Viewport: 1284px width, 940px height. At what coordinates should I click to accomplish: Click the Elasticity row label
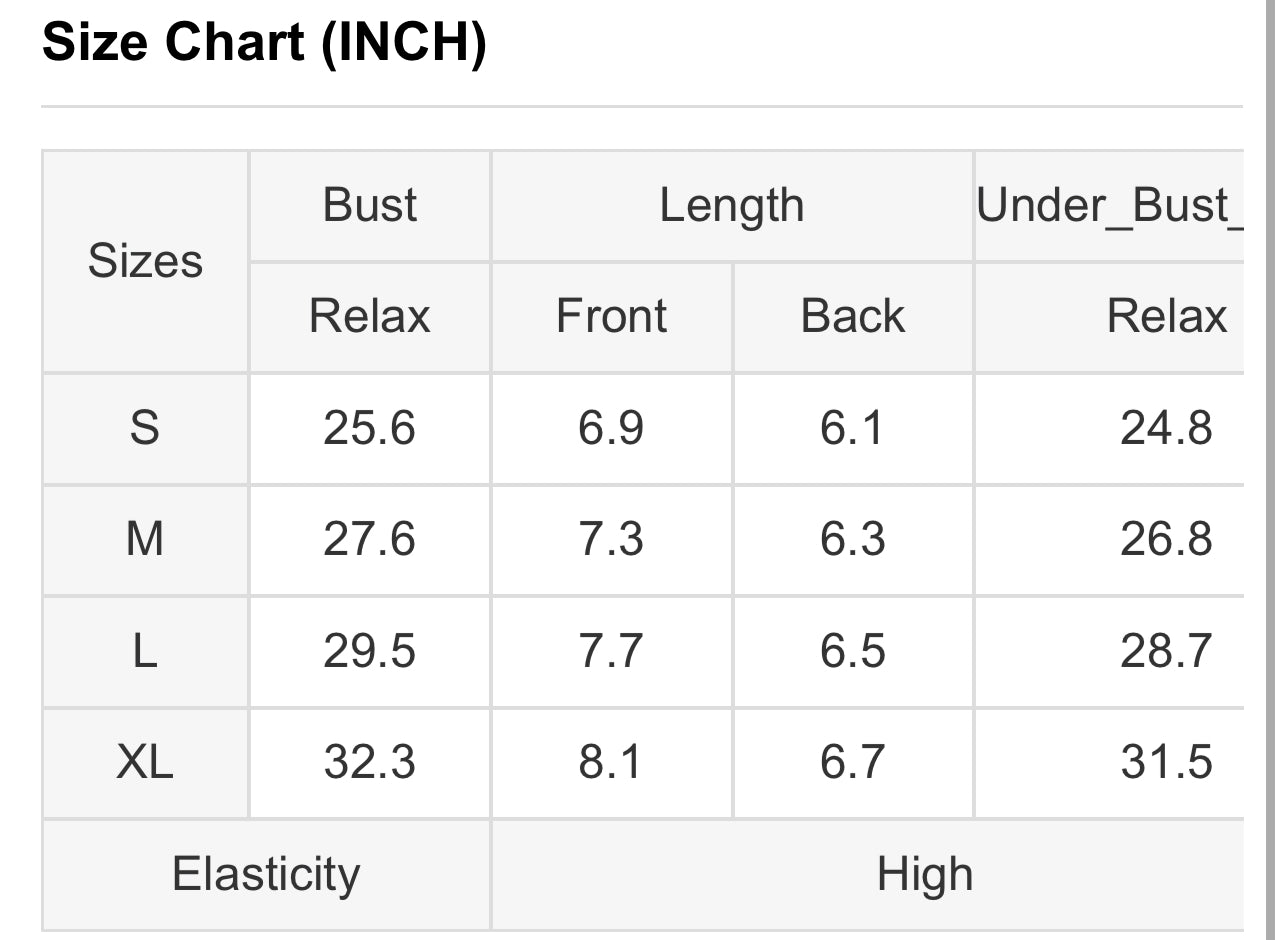[x=266, y=875]
